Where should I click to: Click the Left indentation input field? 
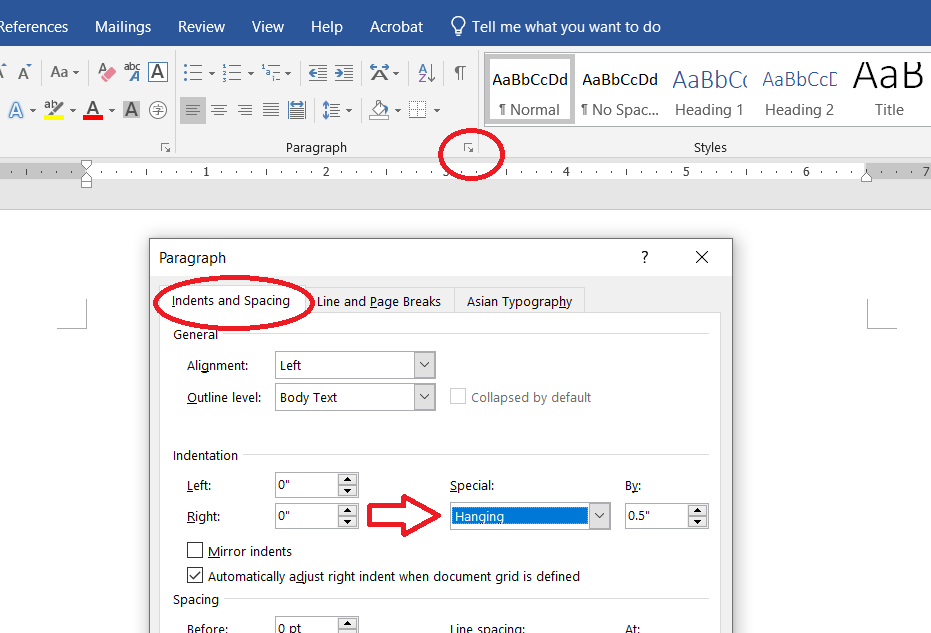(307, 486)
